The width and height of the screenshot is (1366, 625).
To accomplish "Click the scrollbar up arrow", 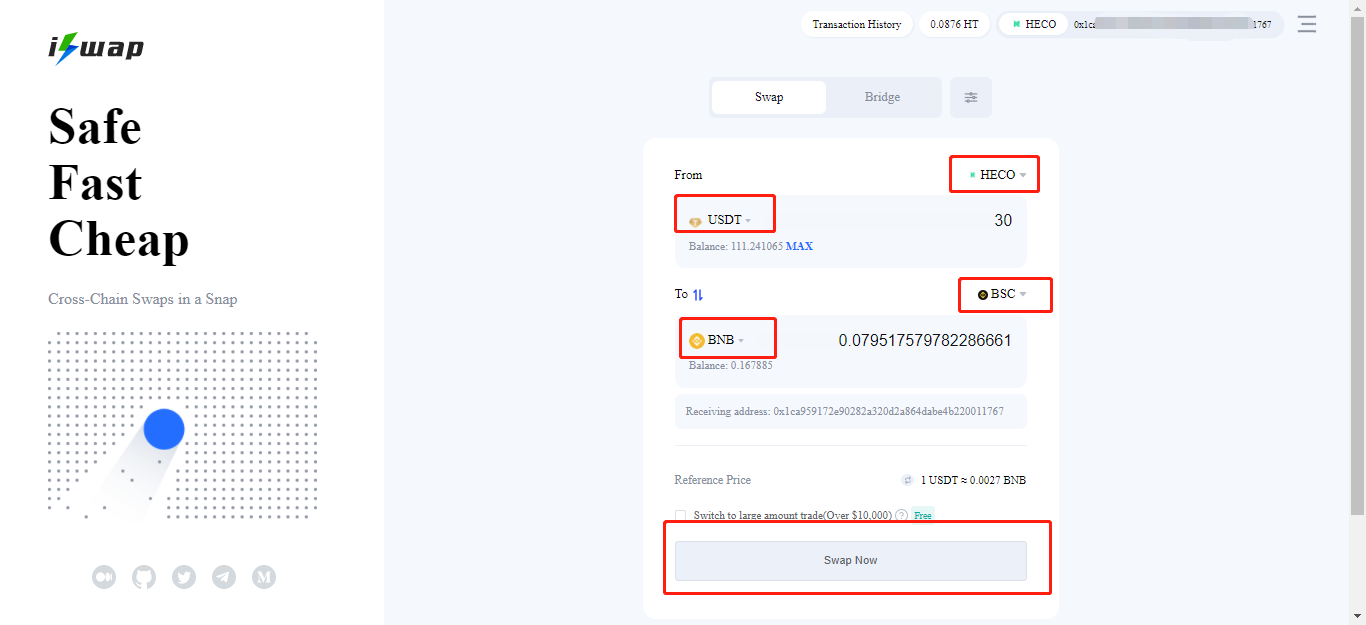I will 1357,7.
